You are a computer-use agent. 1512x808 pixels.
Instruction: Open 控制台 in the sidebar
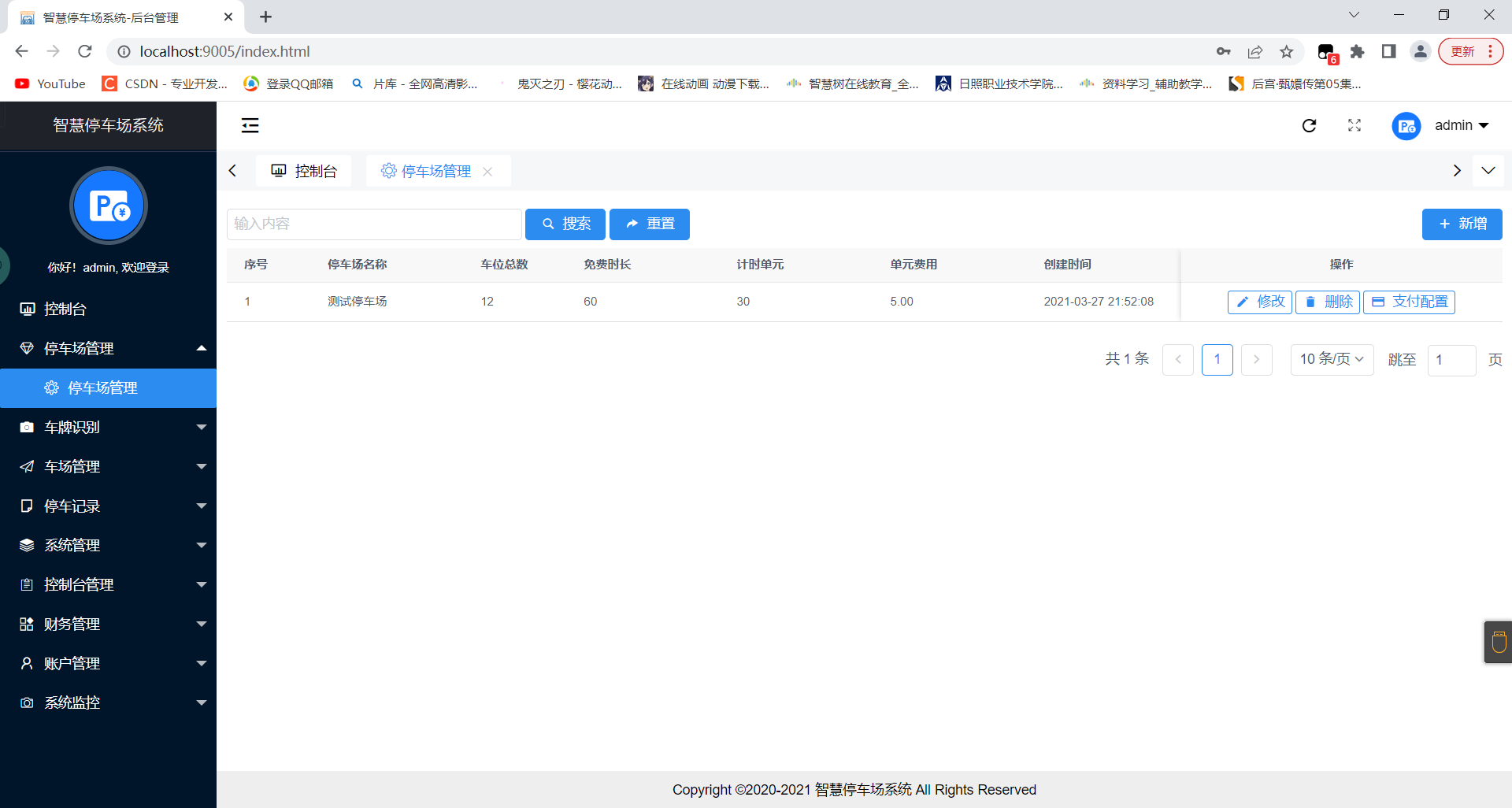pos(108,309)
